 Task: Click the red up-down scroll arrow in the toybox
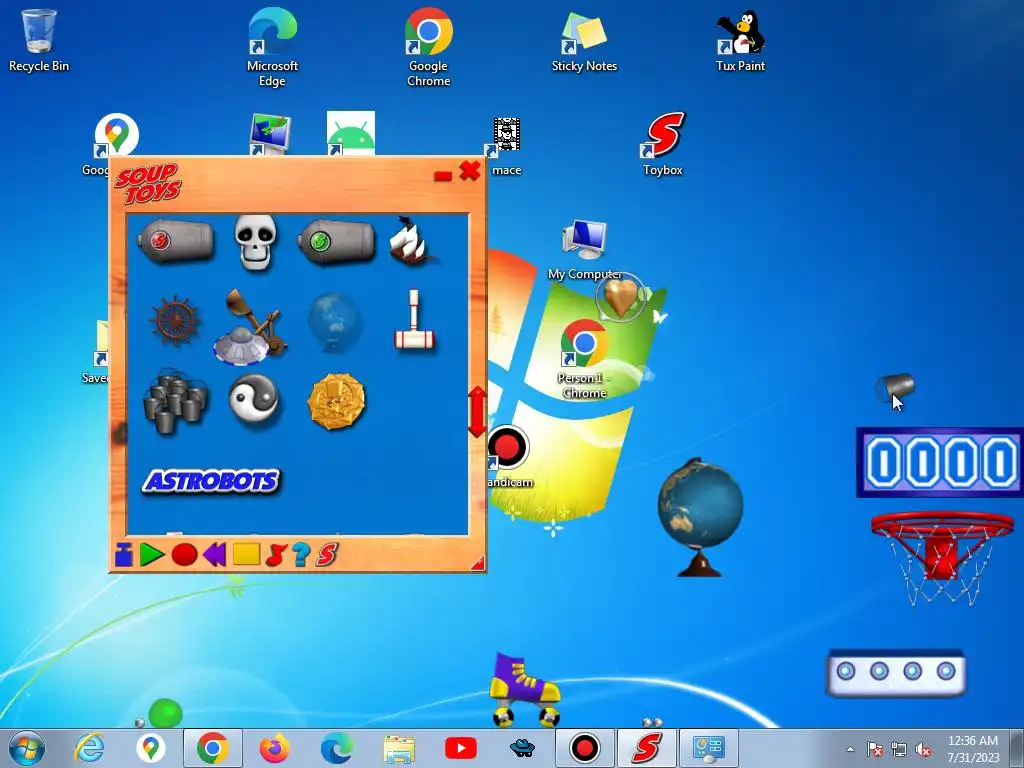tap(477, 411)
